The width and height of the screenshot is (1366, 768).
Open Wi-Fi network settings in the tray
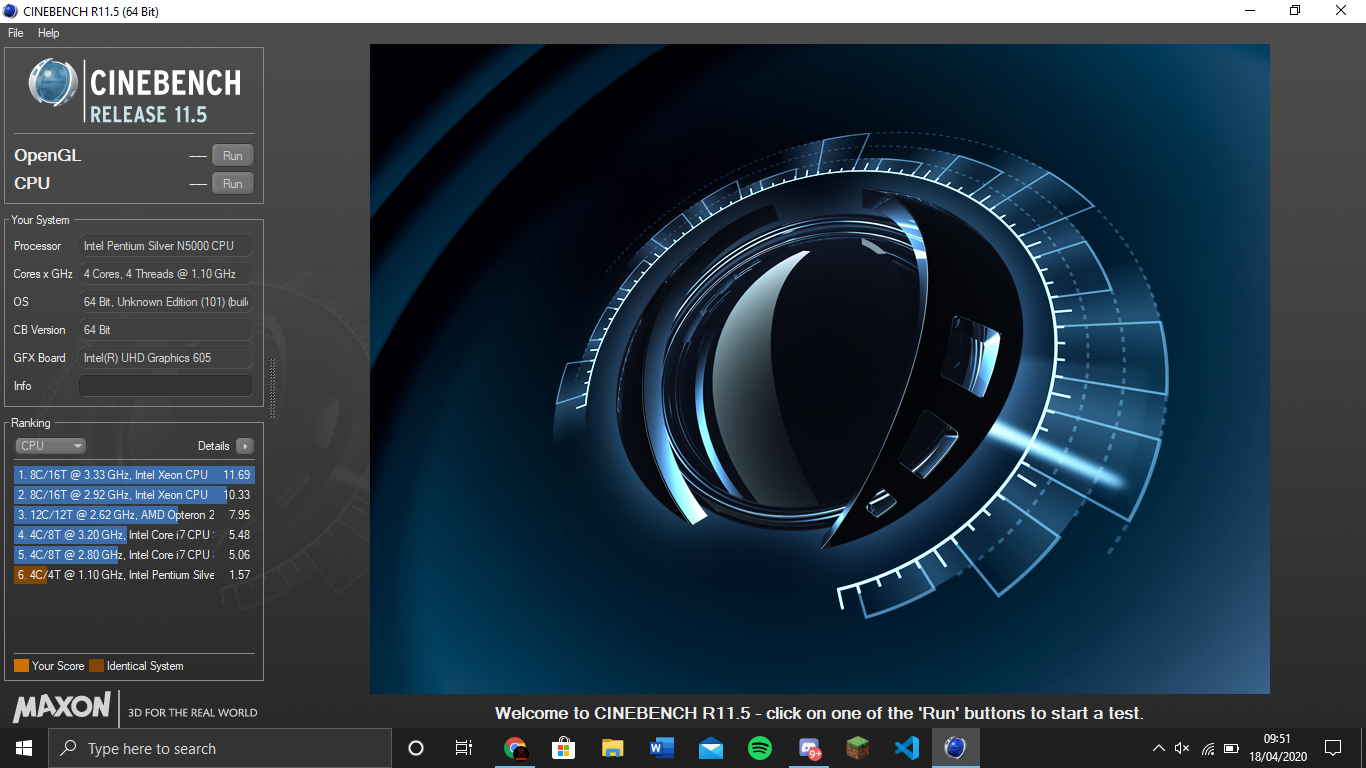[x=1207, y=748]
